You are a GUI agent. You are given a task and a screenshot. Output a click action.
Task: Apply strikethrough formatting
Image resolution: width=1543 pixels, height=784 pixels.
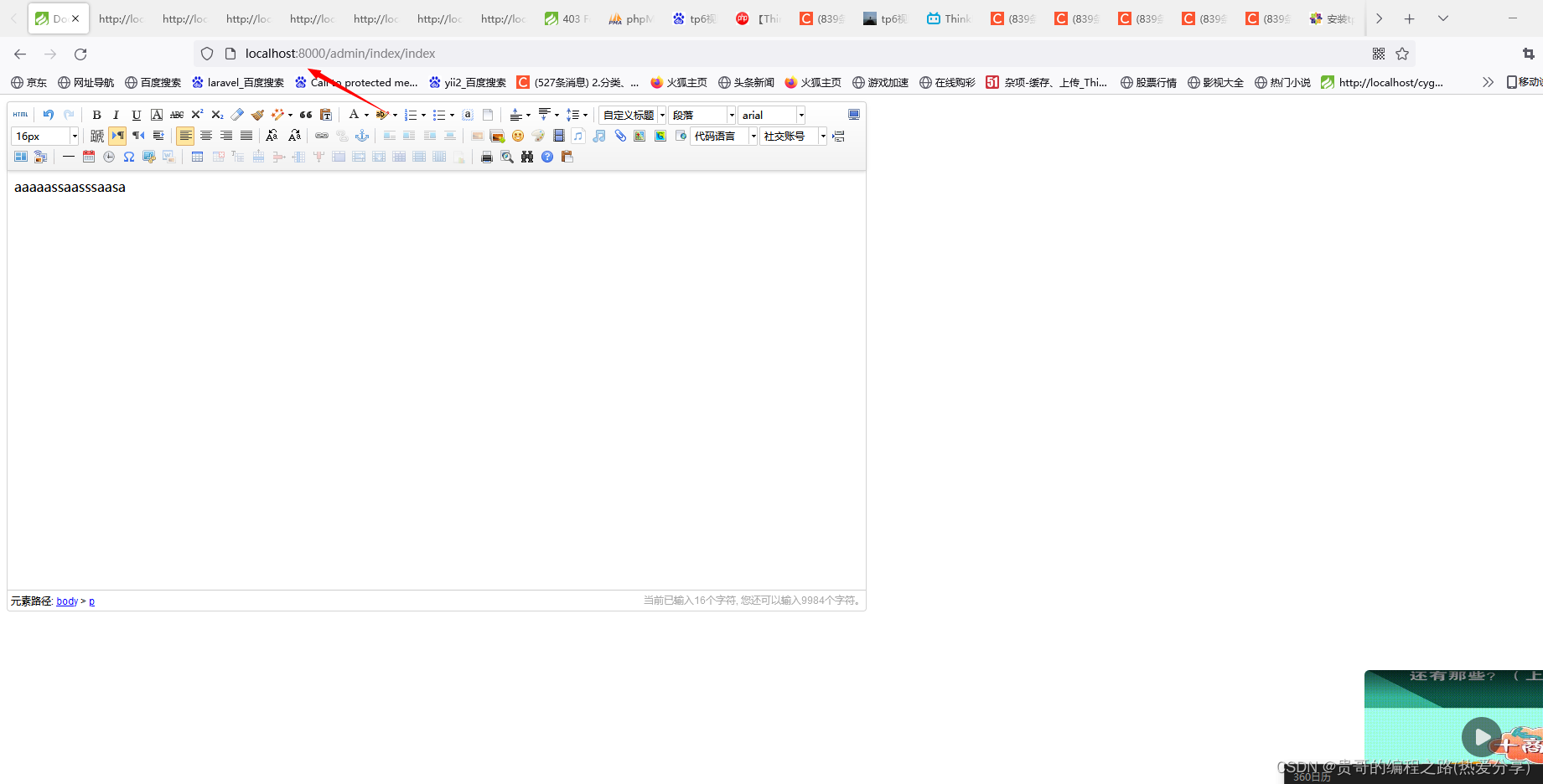click(x=177, y=115)
